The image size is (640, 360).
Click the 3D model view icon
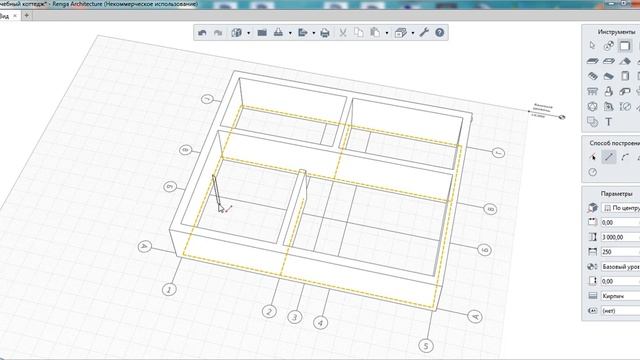[x=237, y=33]
